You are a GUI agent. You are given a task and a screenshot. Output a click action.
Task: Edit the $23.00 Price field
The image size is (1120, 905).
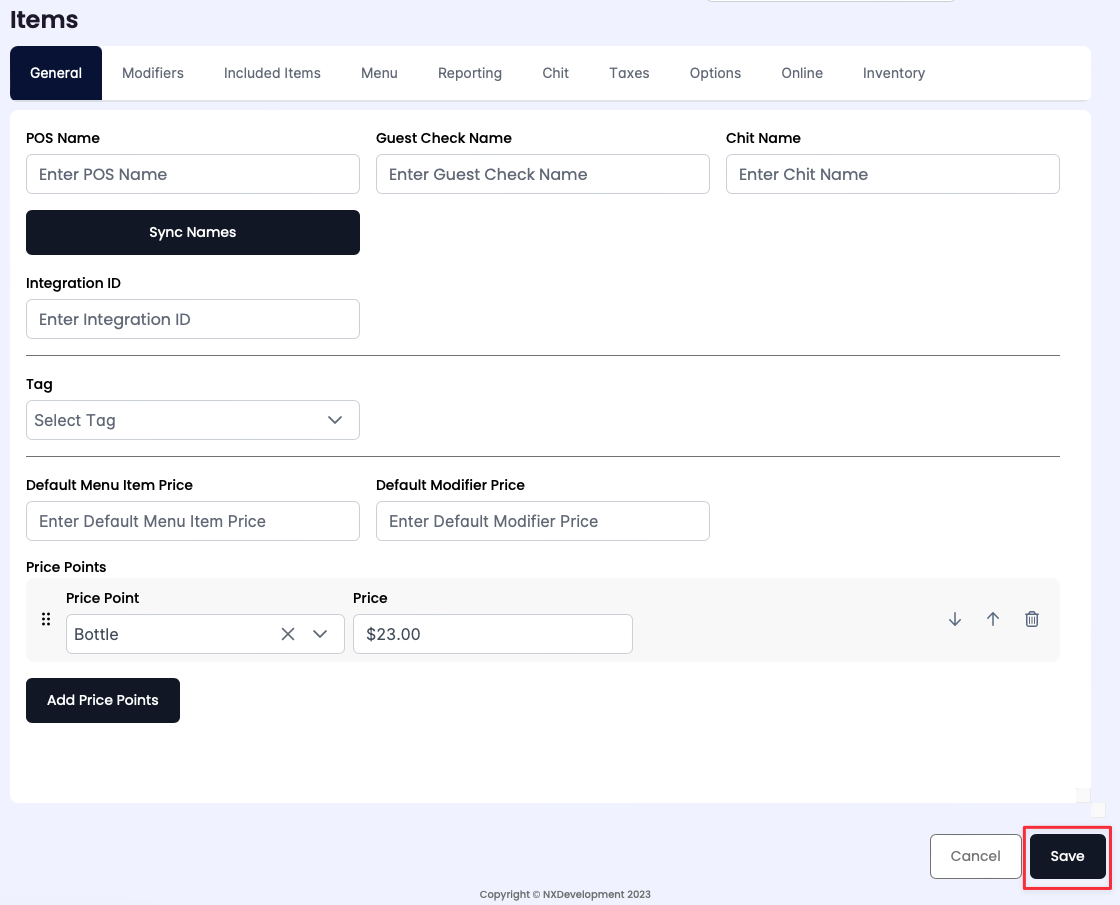(x=492, y=634)
